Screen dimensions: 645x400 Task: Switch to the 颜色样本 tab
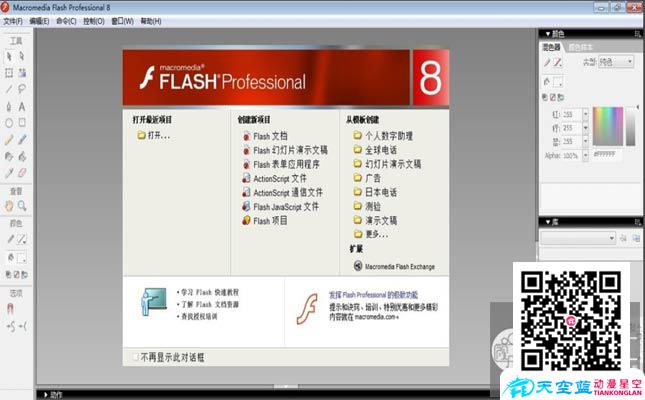point(580,47)
